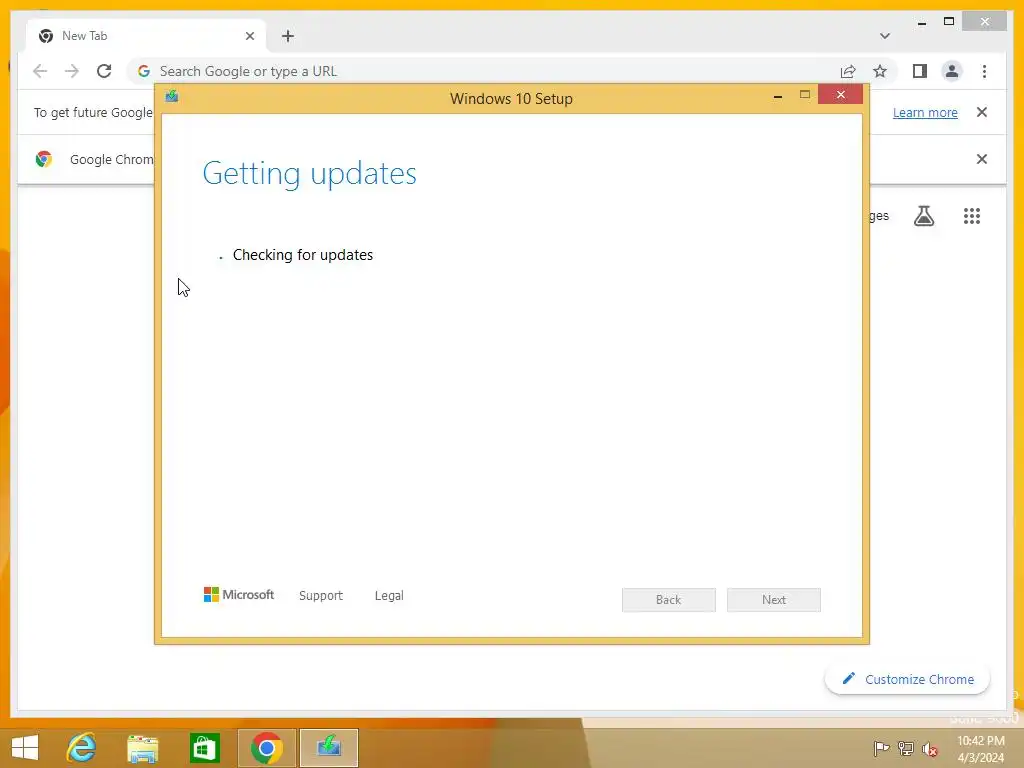
Task: Bookmark this tab with the star icon
Action: coord(880,71)
